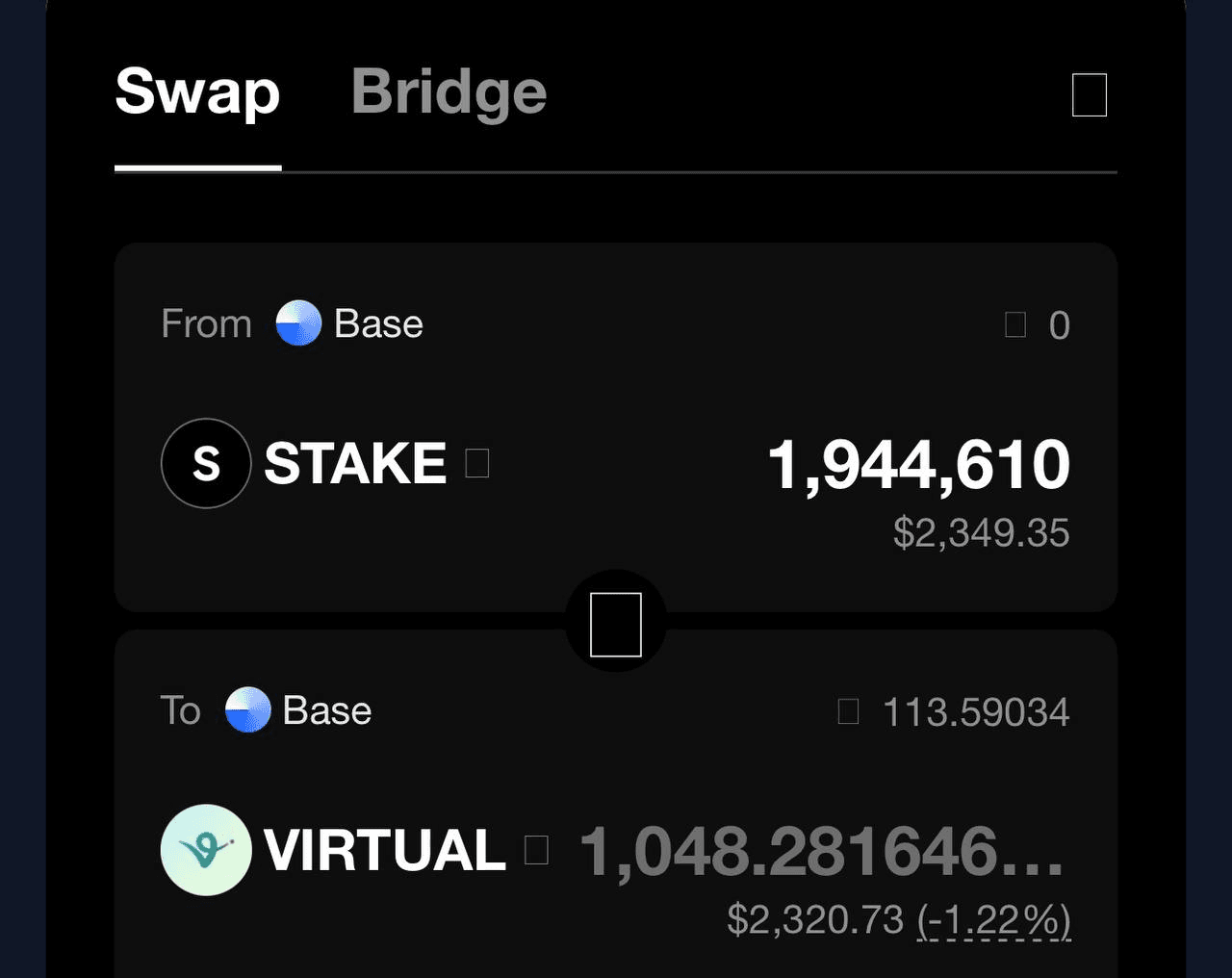Screen dimensions: 1232x978
Task: Select the Swap tab
Action: [197, 92]
